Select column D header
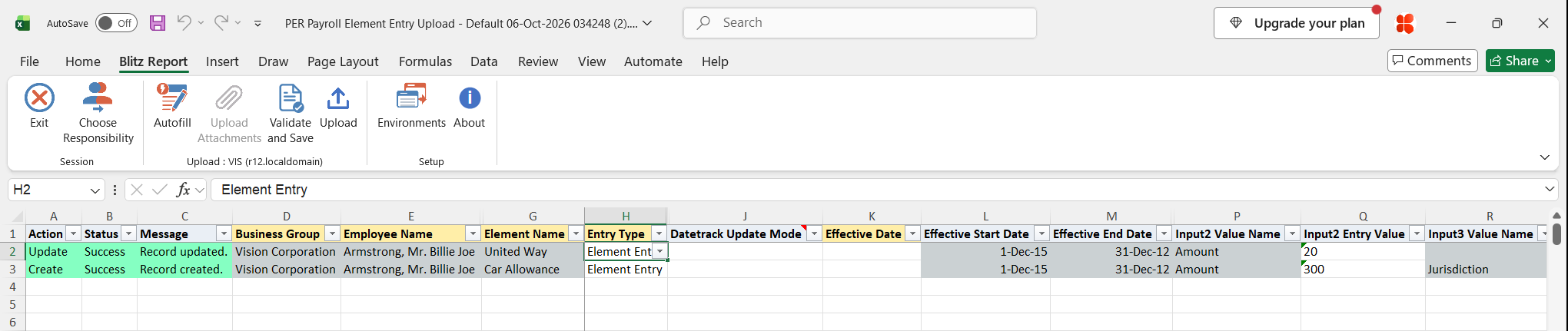1568x331 pixels. click(x=286, y=217)
